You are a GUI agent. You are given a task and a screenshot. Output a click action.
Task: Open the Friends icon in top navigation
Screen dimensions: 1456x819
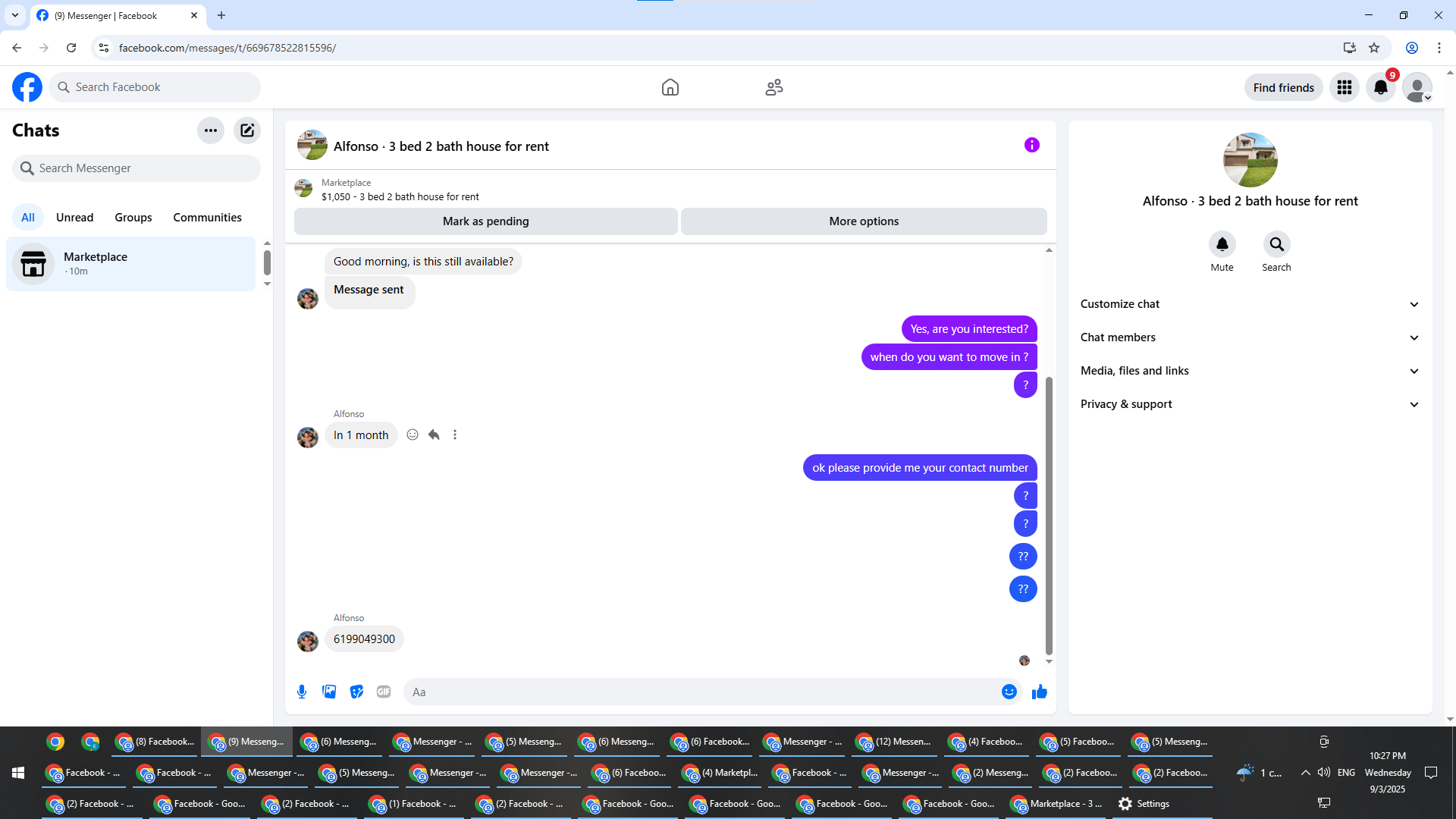[x=774, y=87]
